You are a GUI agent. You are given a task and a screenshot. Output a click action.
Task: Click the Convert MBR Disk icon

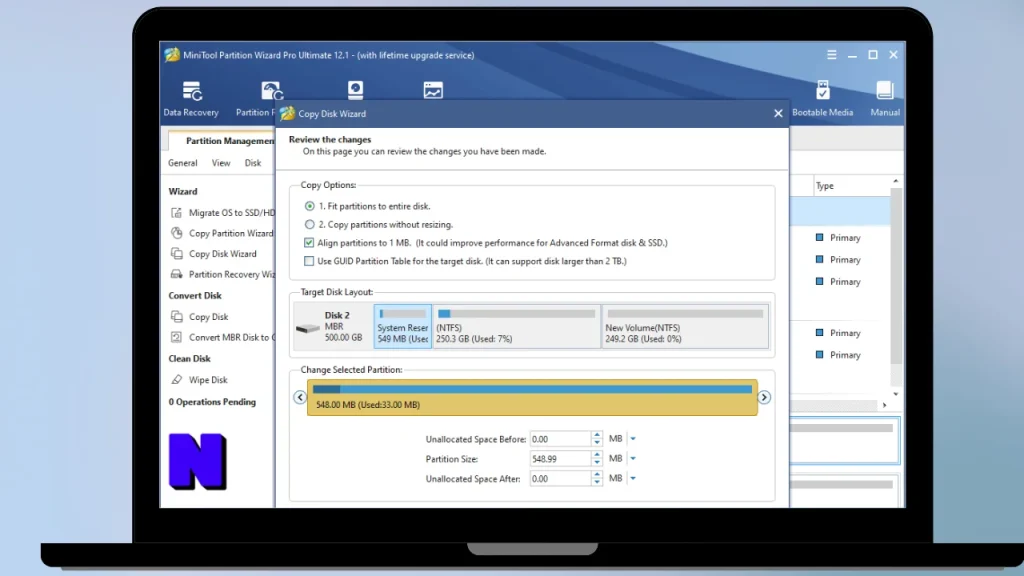(176, 337)
